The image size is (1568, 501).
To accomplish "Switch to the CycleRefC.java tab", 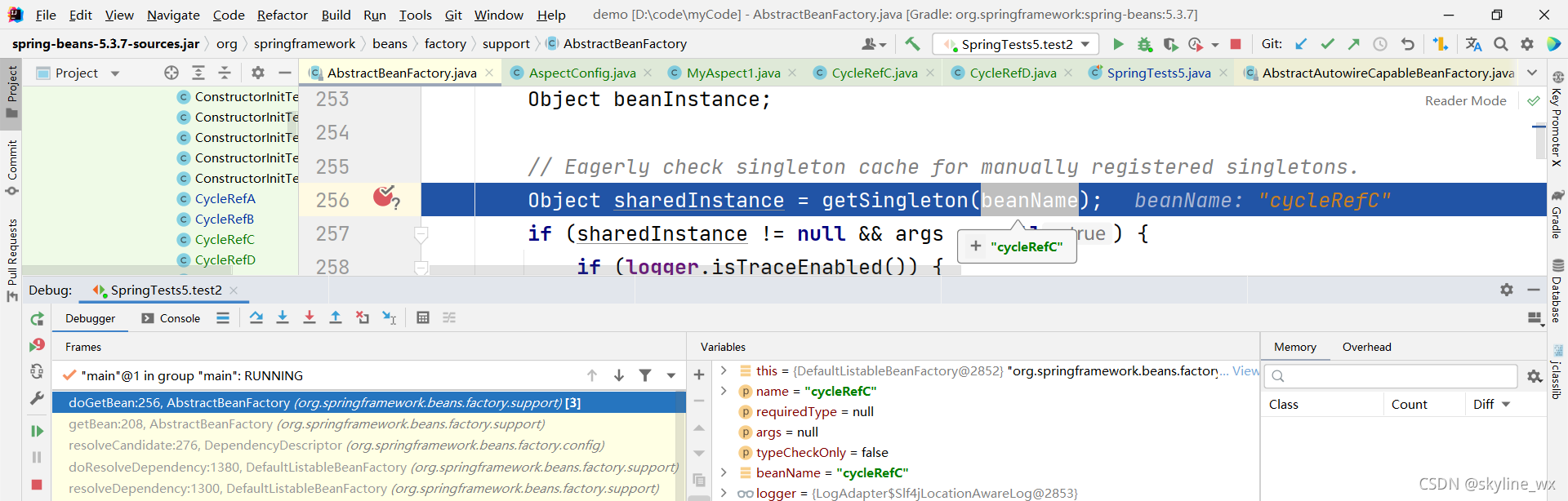I will point(874,73).
